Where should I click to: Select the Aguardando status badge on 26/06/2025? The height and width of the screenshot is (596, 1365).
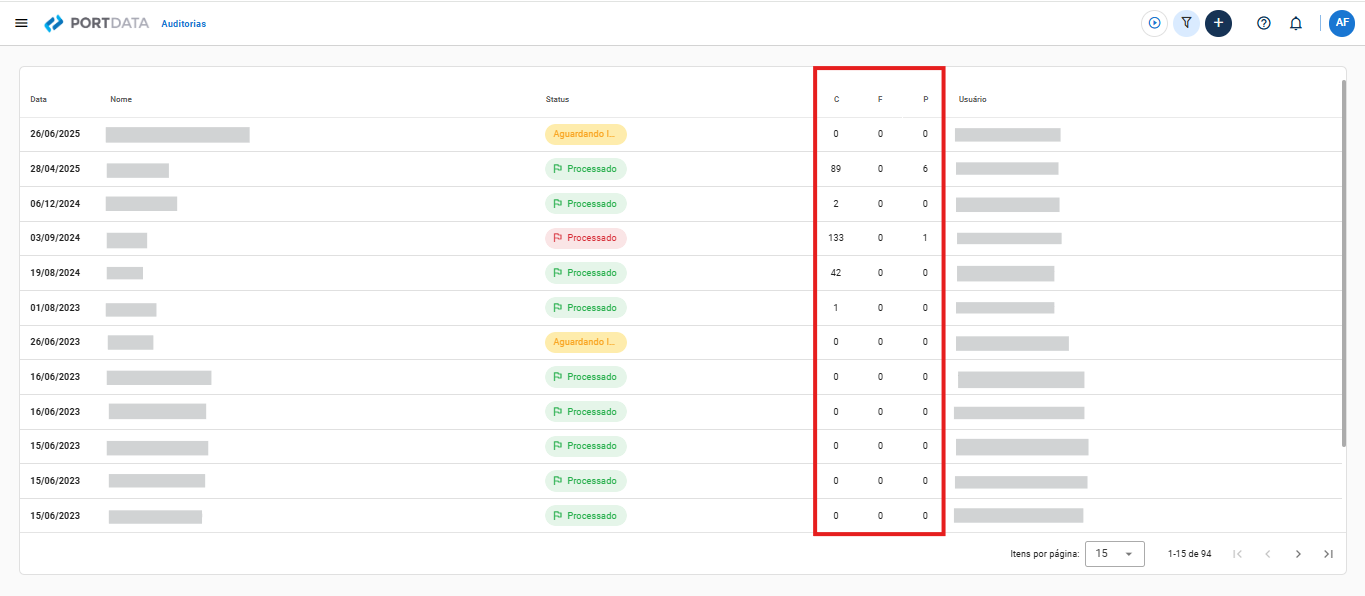[x=586, y=134]
